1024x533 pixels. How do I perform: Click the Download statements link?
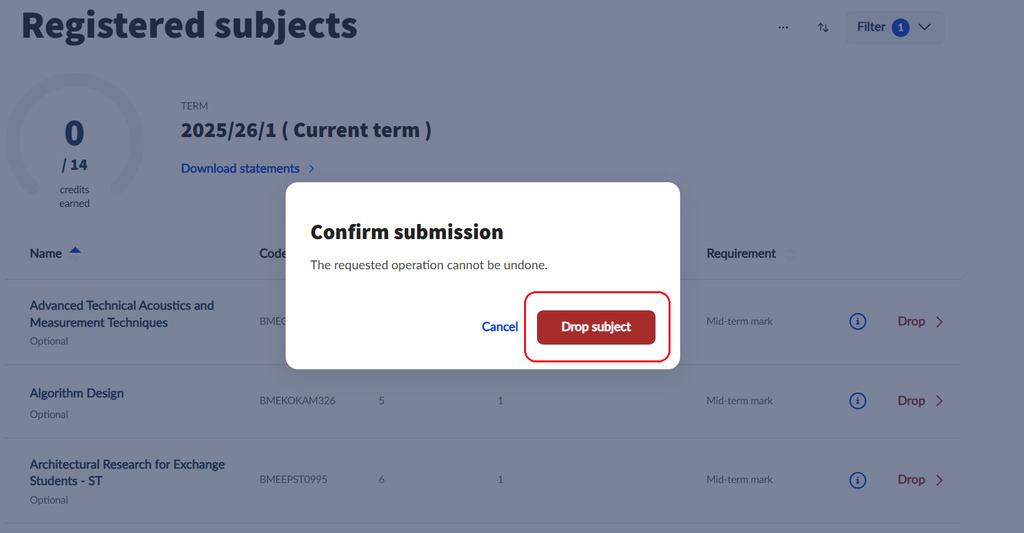coord(240,168)
